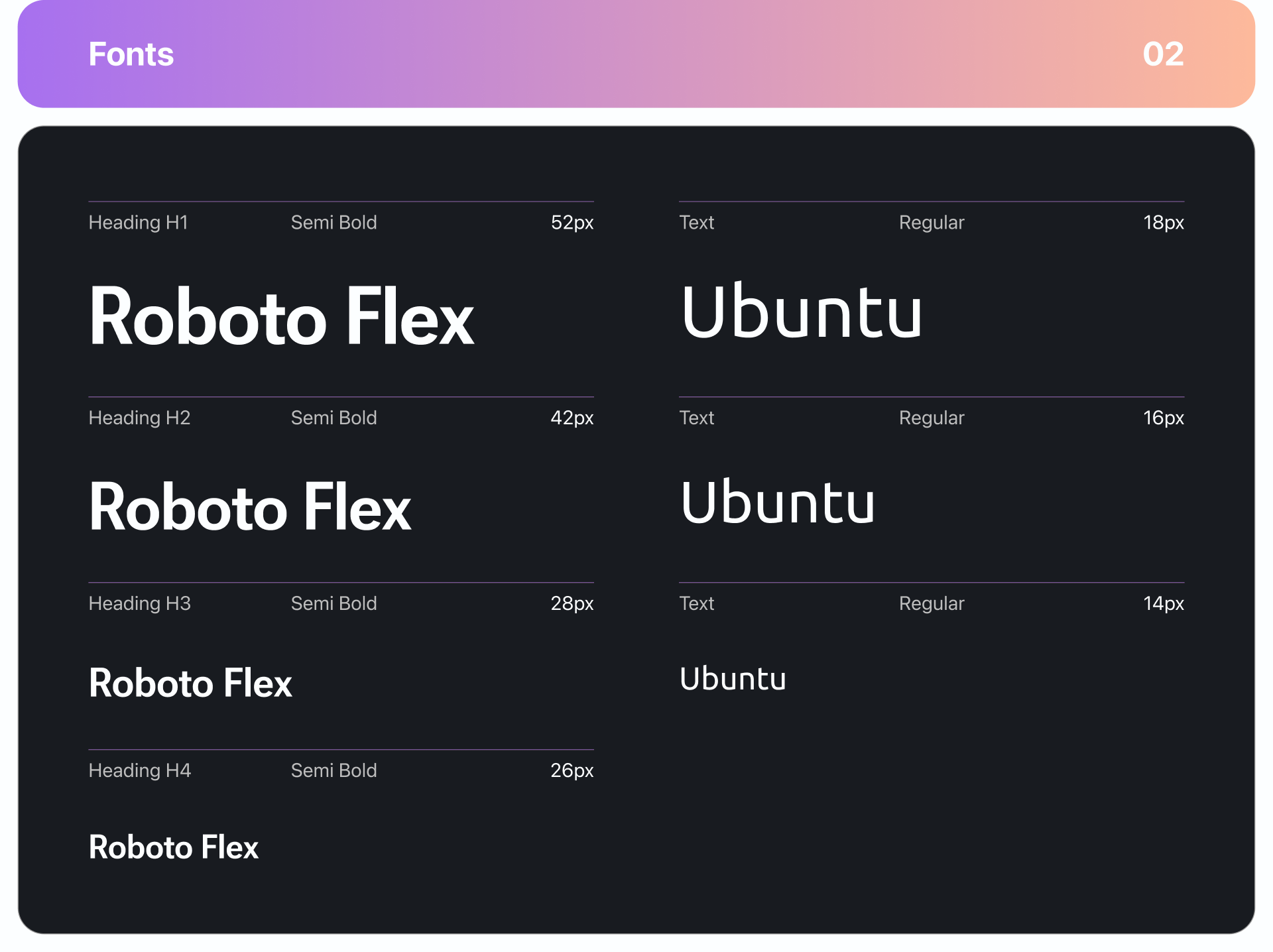Select the Heading H4 label

[x=139, y=771]
